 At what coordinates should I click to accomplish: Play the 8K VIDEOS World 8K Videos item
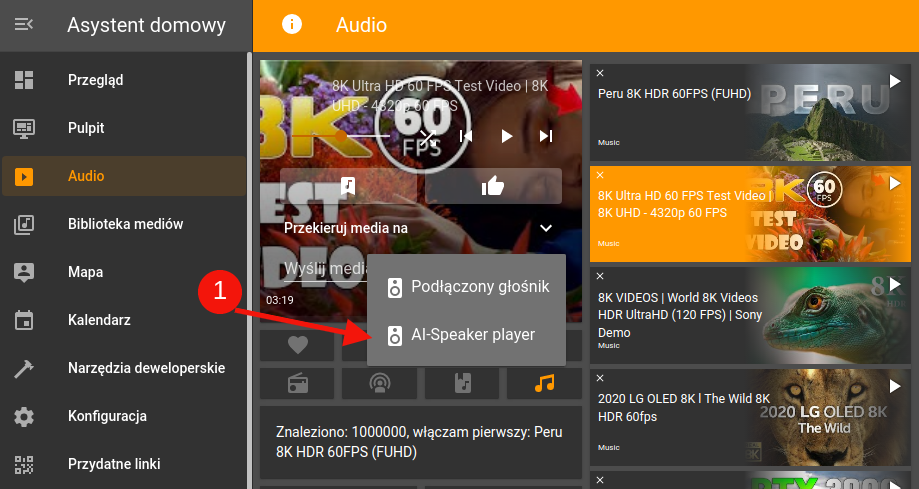895,284
